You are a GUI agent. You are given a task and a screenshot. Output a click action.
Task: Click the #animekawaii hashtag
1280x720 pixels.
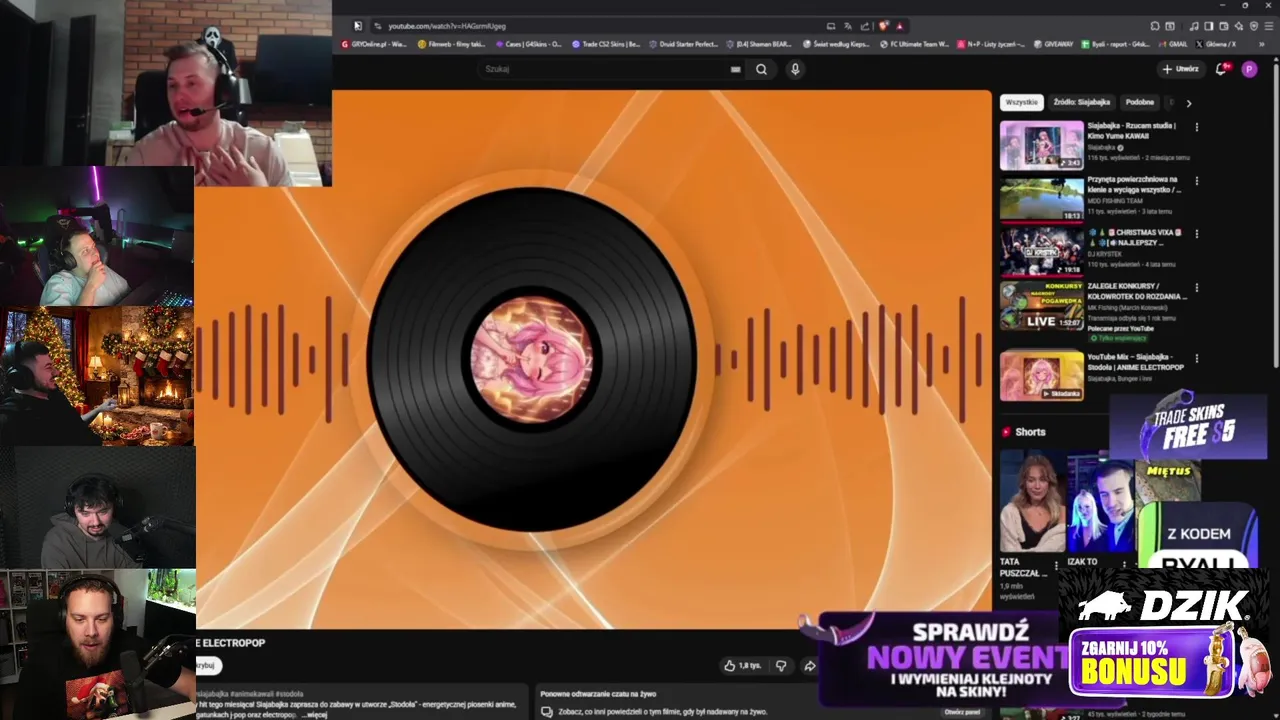pyautogui.click(x=251, y=693)
